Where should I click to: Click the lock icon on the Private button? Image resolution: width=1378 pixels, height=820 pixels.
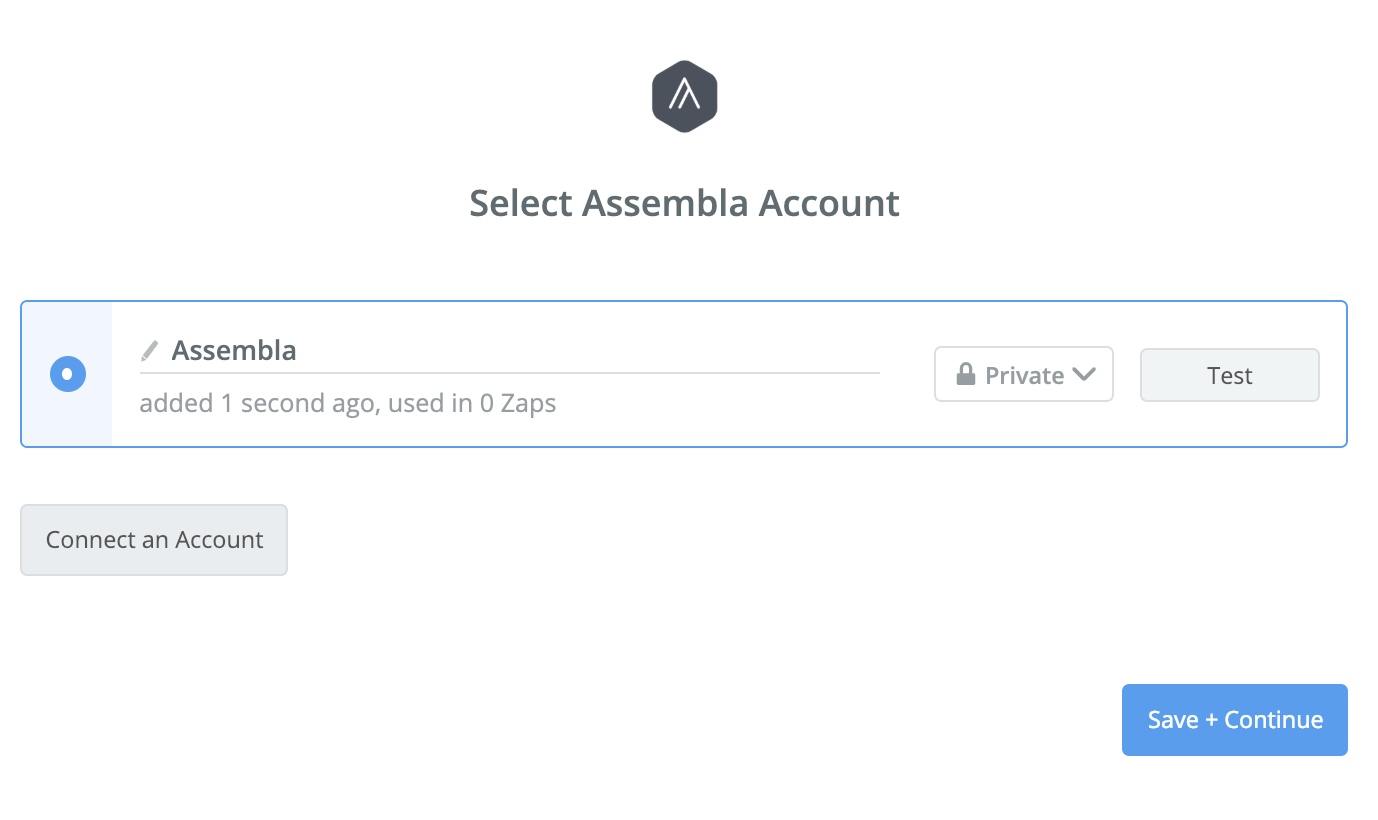pos(966,374)
